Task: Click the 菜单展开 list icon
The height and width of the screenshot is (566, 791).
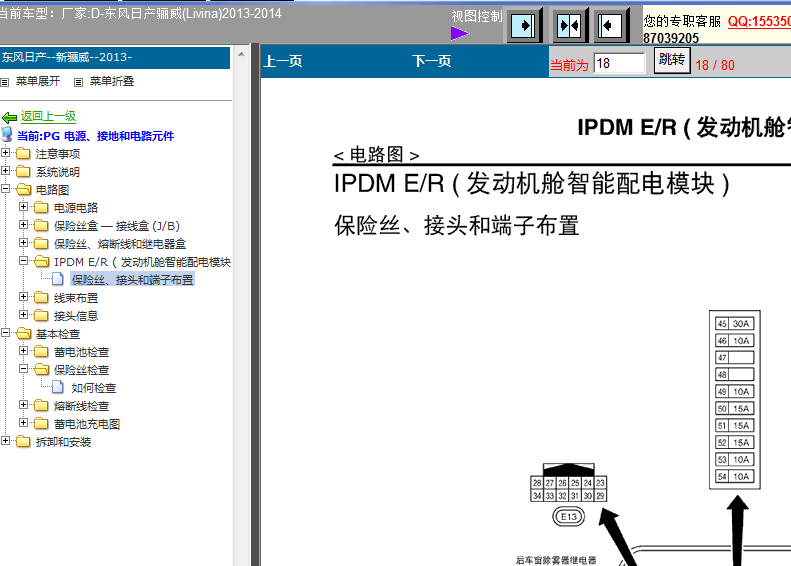Action: tap(5, 82)
